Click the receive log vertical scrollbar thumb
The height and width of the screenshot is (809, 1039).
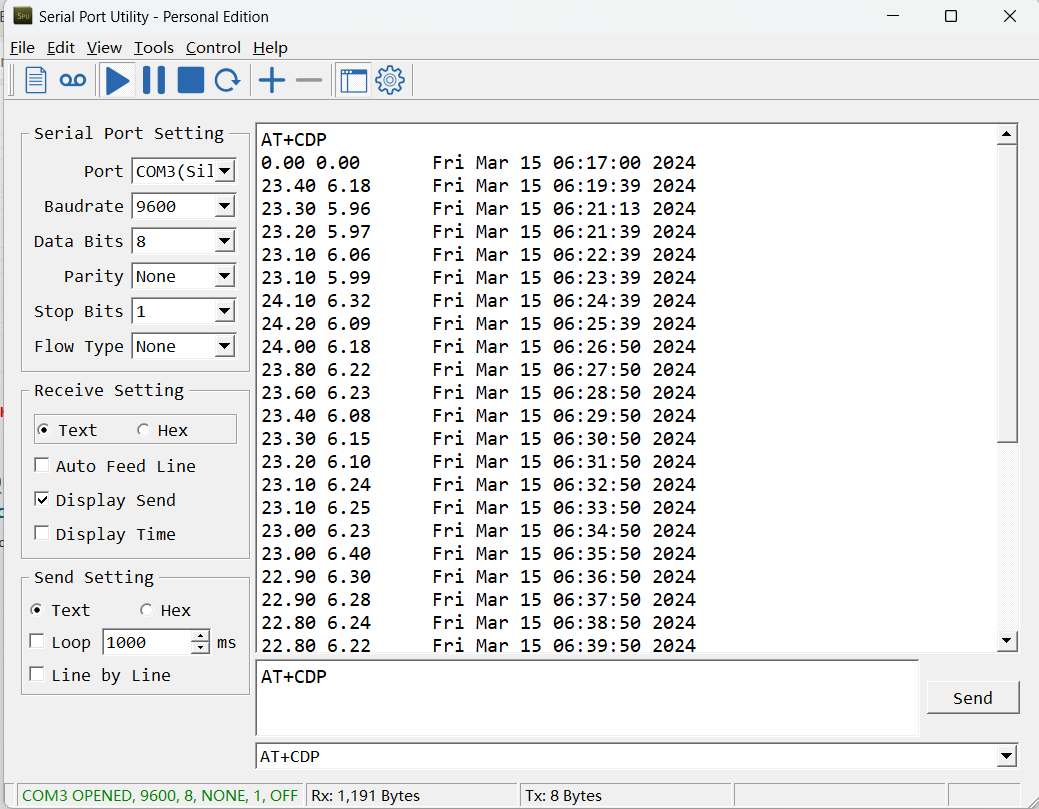coord(1007,294)
